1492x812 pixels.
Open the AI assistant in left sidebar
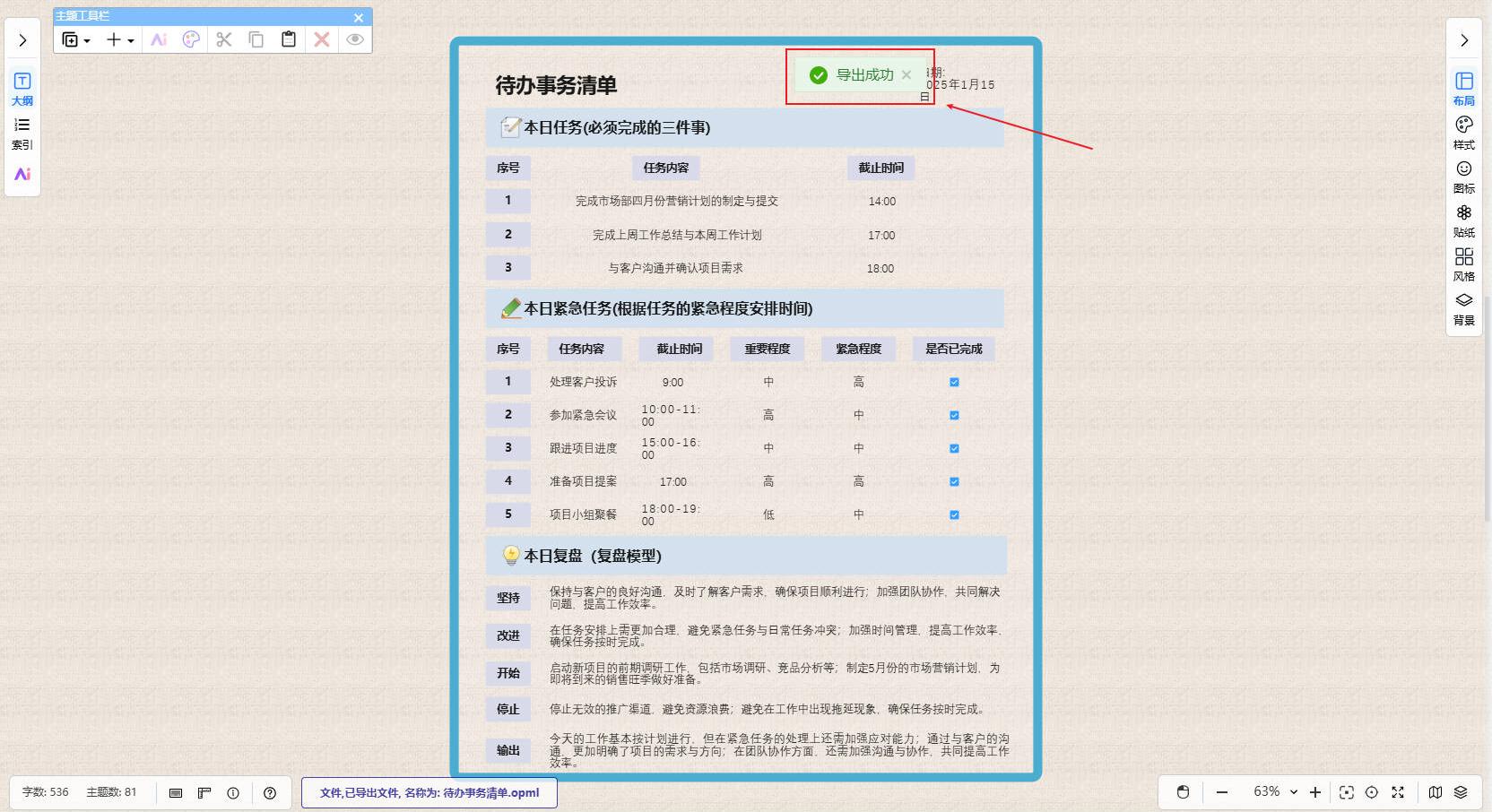click(22, 174)
